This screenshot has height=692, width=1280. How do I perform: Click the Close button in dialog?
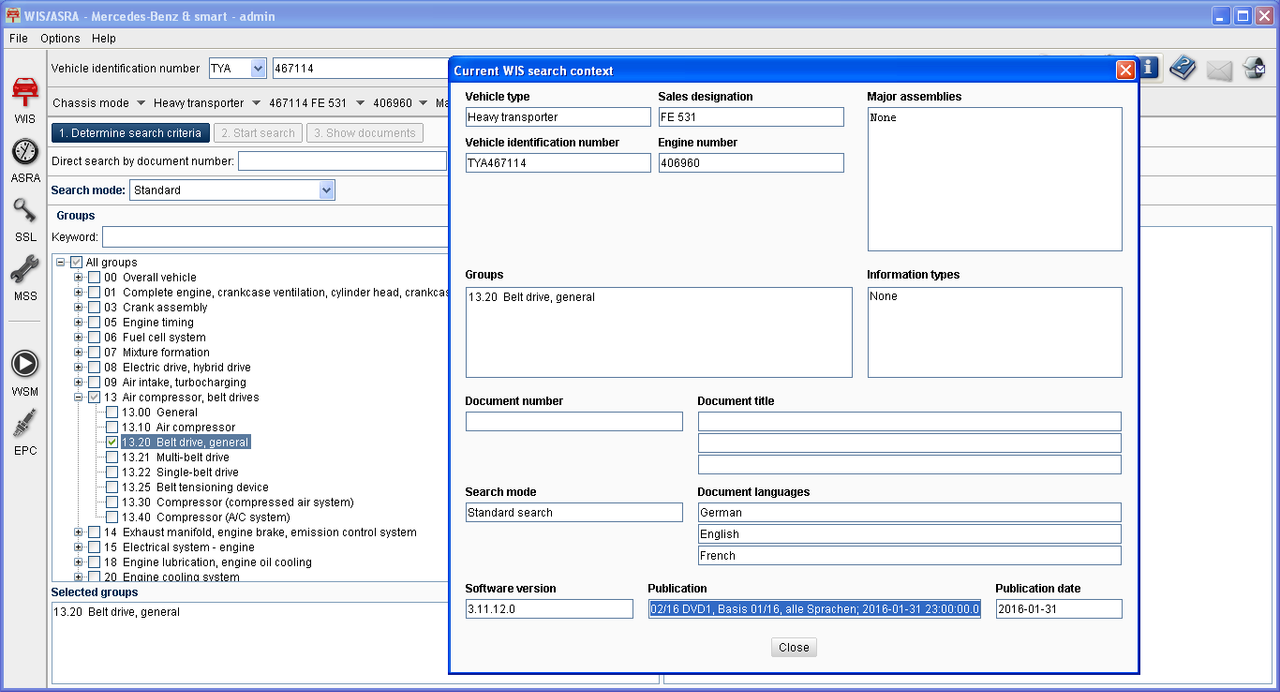pyautogui.click(x=794, y=647)
